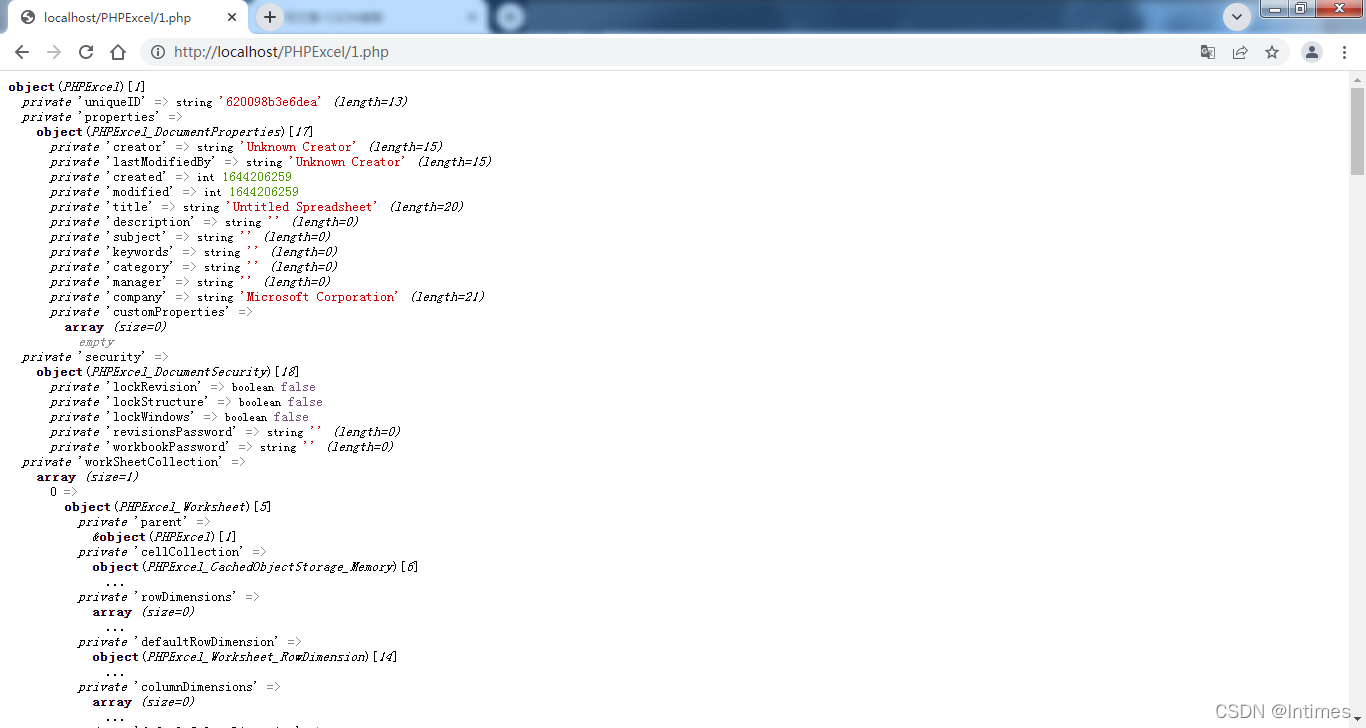Go to the home page icon
Viewport: 1366px width, 728px height.
pyautogui.click(x=118, y=52)
